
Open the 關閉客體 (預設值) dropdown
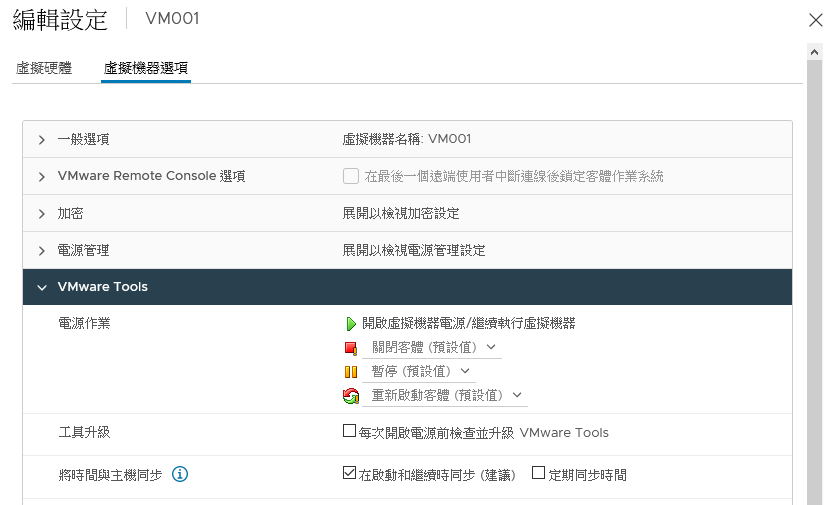(x=432, y=347)
